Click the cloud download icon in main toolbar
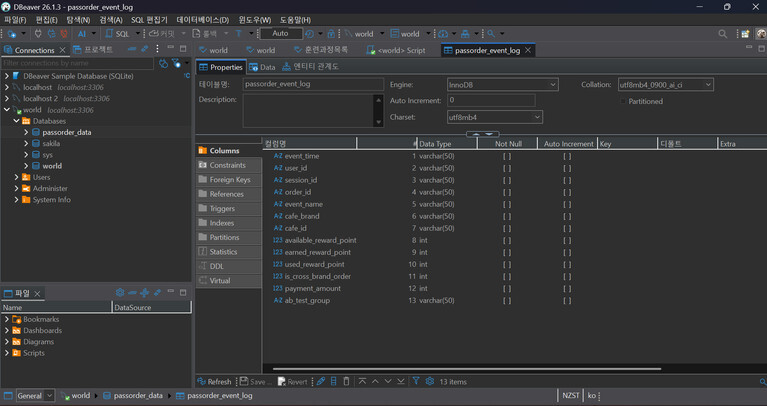 (x=443, y=34)
